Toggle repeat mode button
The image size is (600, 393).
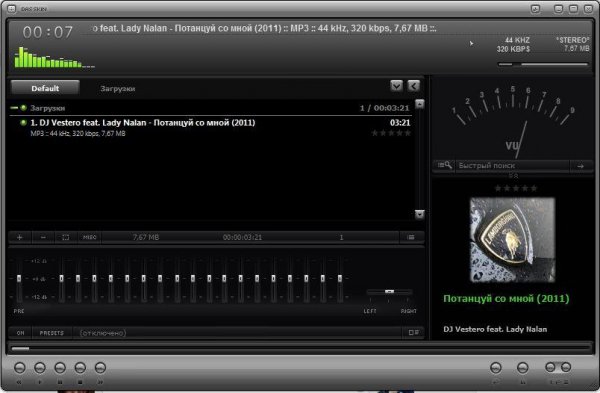coord(496,368)
